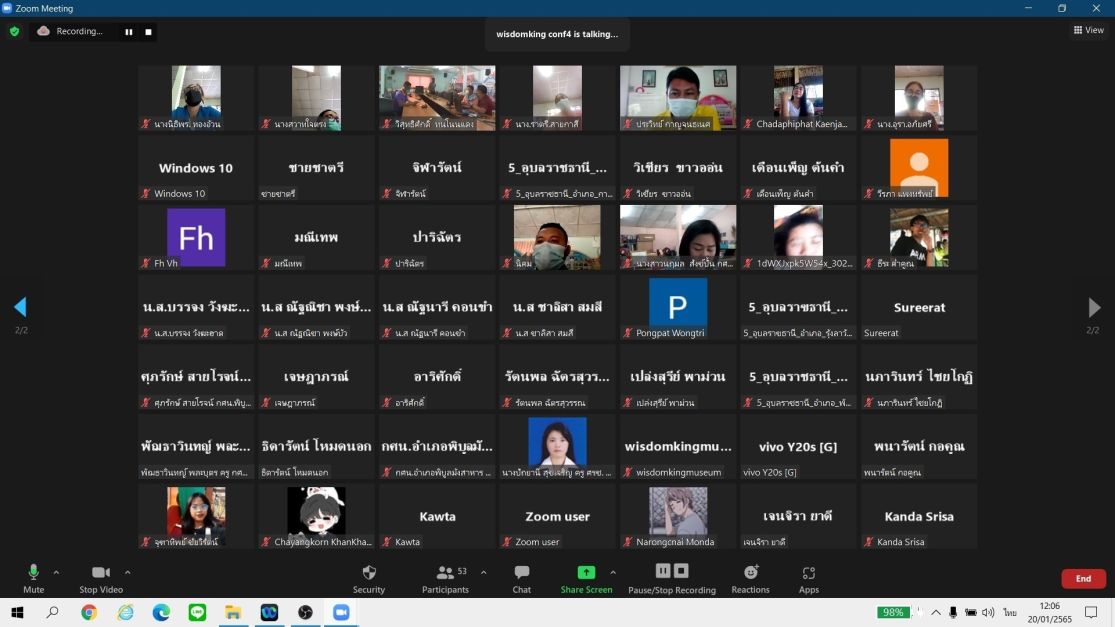The height and width of the screenshot is (627, 1115).
Task: Open video options arrow beside Stop Video
Action: pos(127,572)
